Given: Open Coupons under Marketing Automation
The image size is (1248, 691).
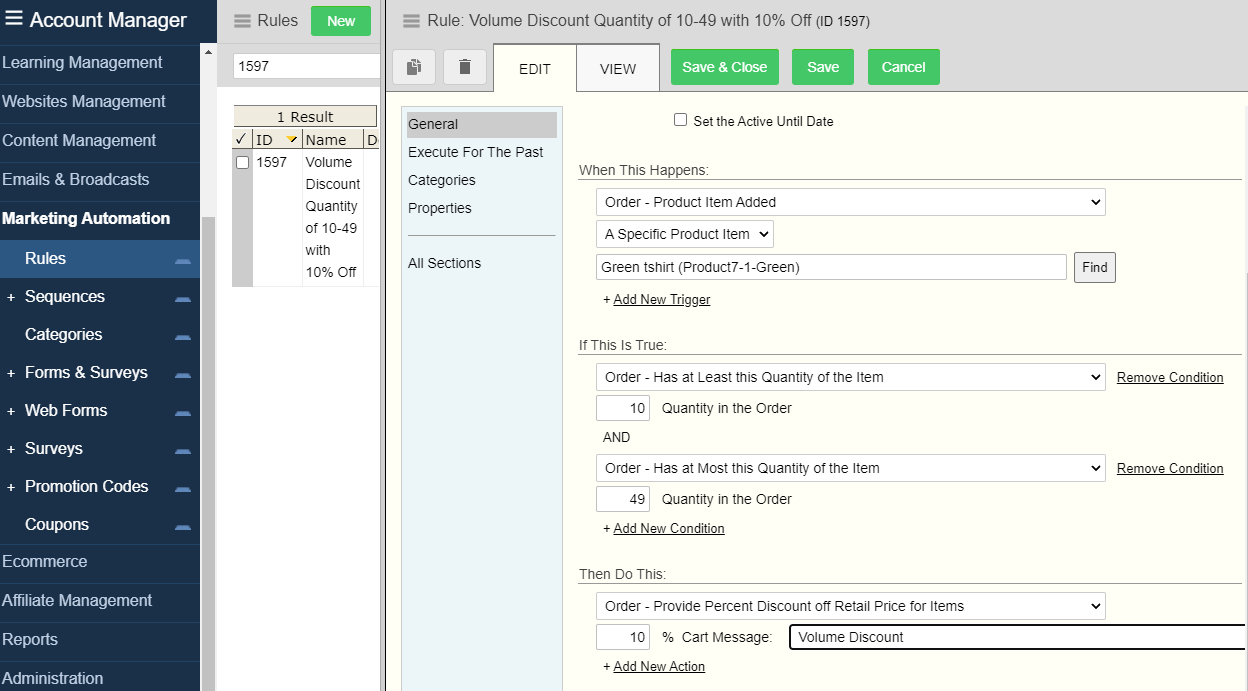Looking at the screenshot, I should pyautogui.click(x=57, y=525).
